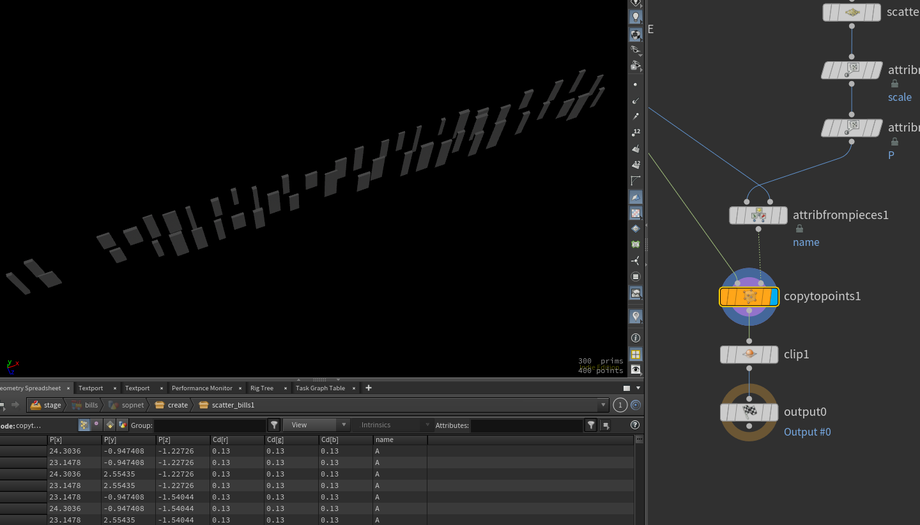This screenshot has width=920, height=525.
Task: Expand the network path dropdown arrow
Action: [x=603, y=405]
